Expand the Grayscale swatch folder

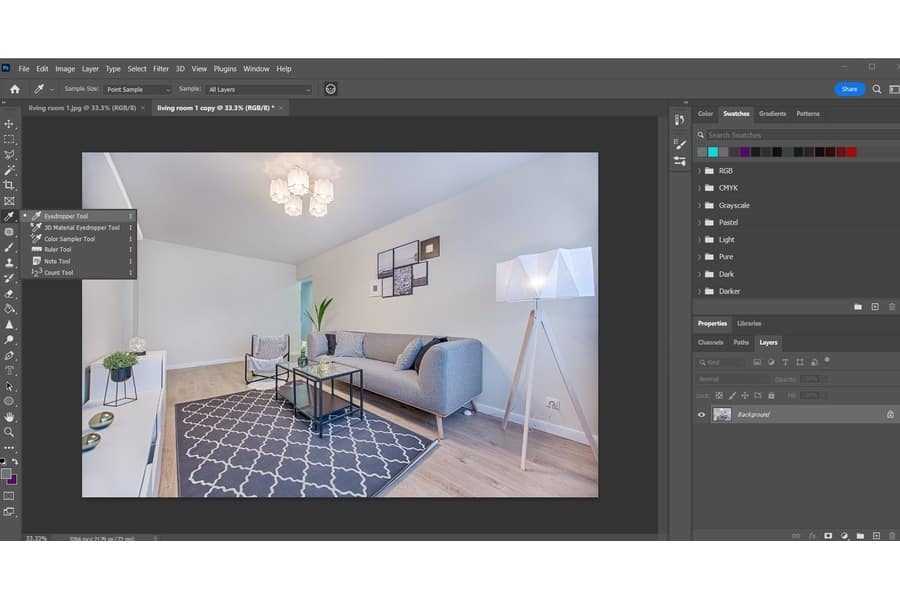(699, 206)
